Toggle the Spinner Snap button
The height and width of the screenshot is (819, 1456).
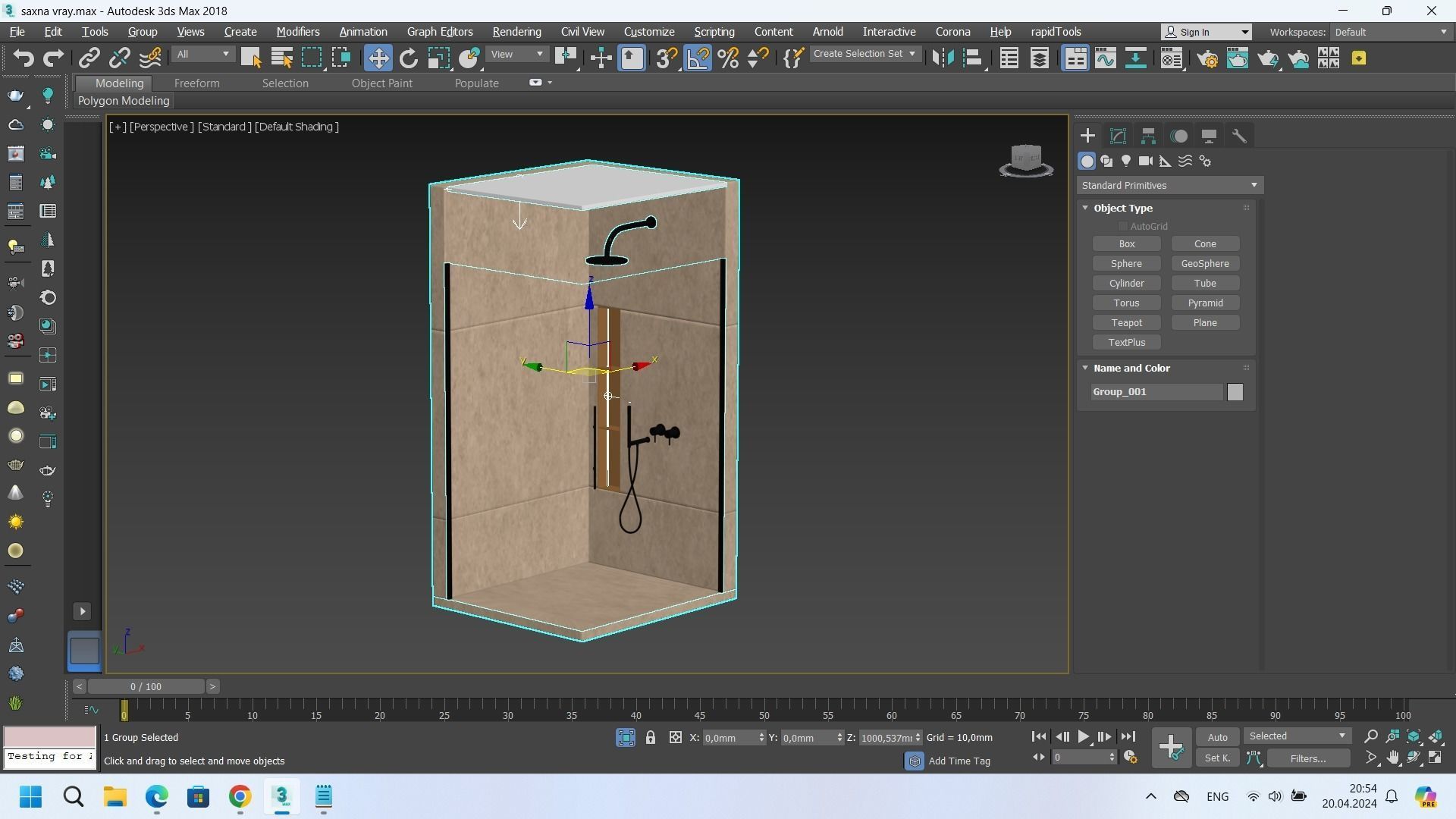pyautogui.click(x=758, y=58)
